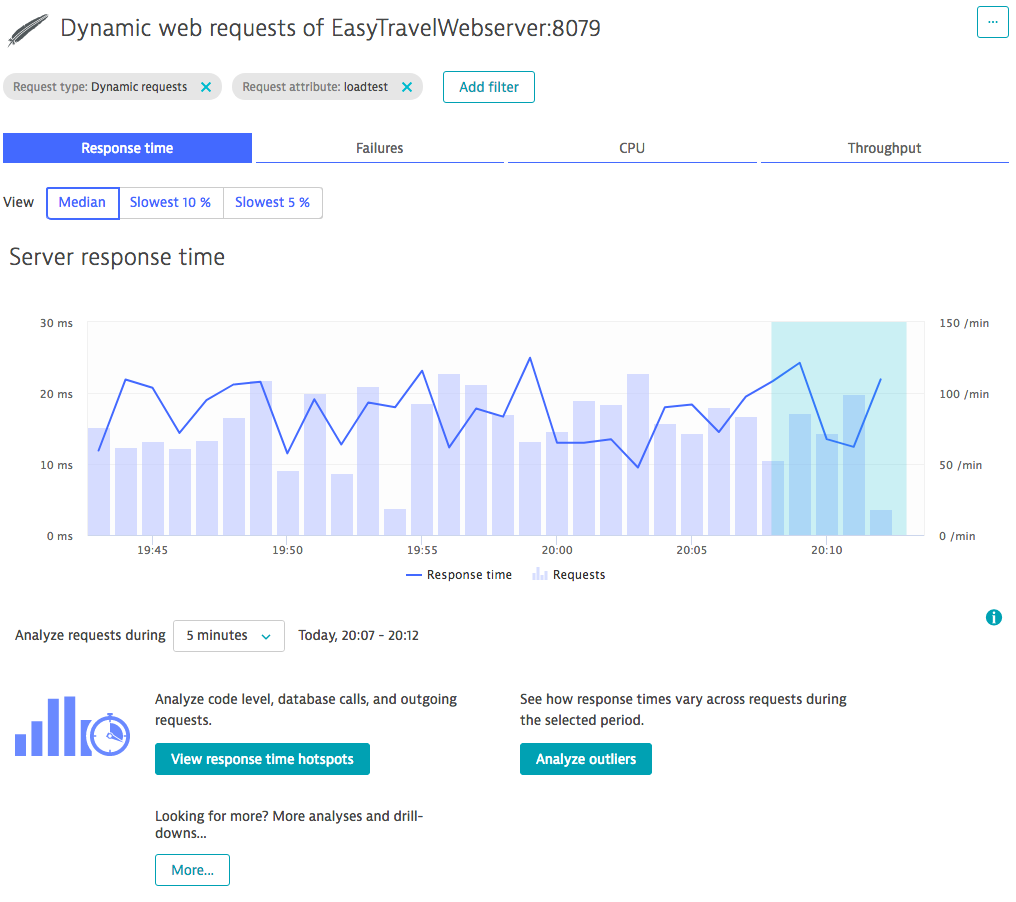1016x902 pixels.
Task: Toggle Requests bars in chart legend
Action: [569, 575]
